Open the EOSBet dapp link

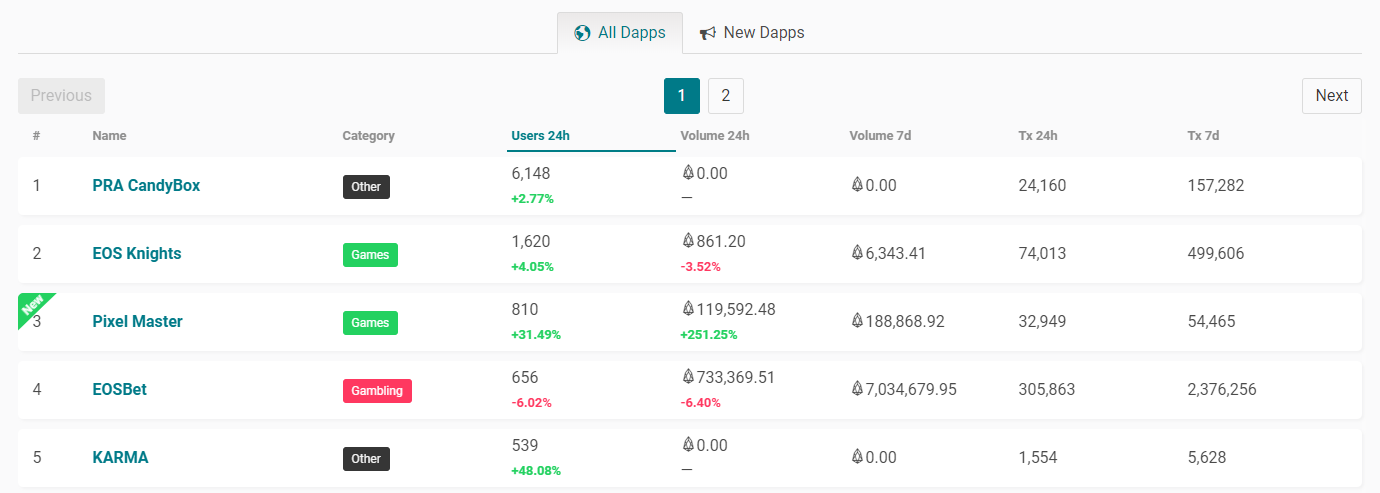(x=119, y=390)
